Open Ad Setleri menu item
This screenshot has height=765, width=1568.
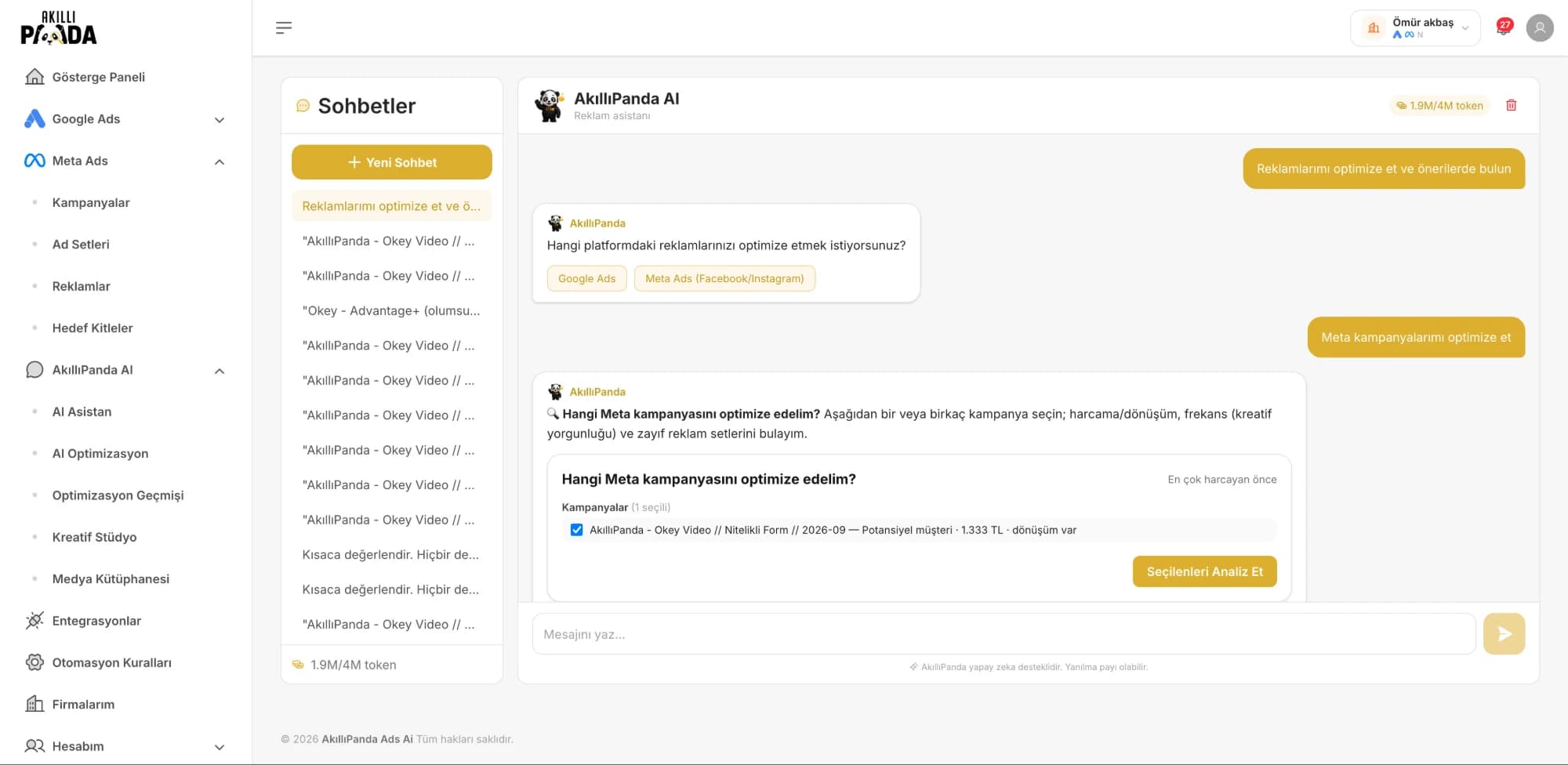point(81,245)
